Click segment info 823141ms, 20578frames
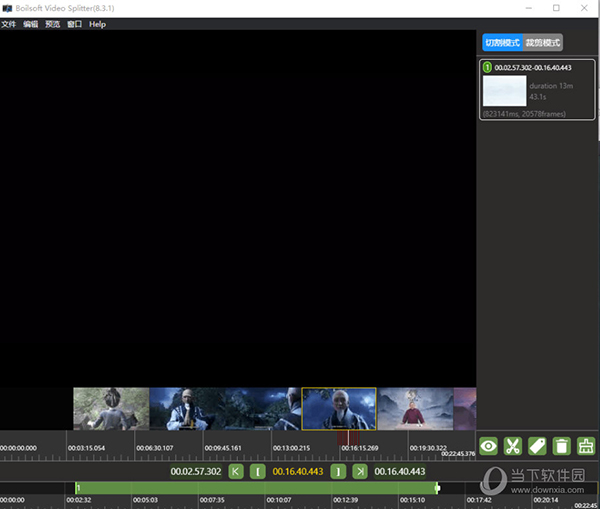Image resolution: width=600 pixels, height=509 pixels. tap(524, 114)
